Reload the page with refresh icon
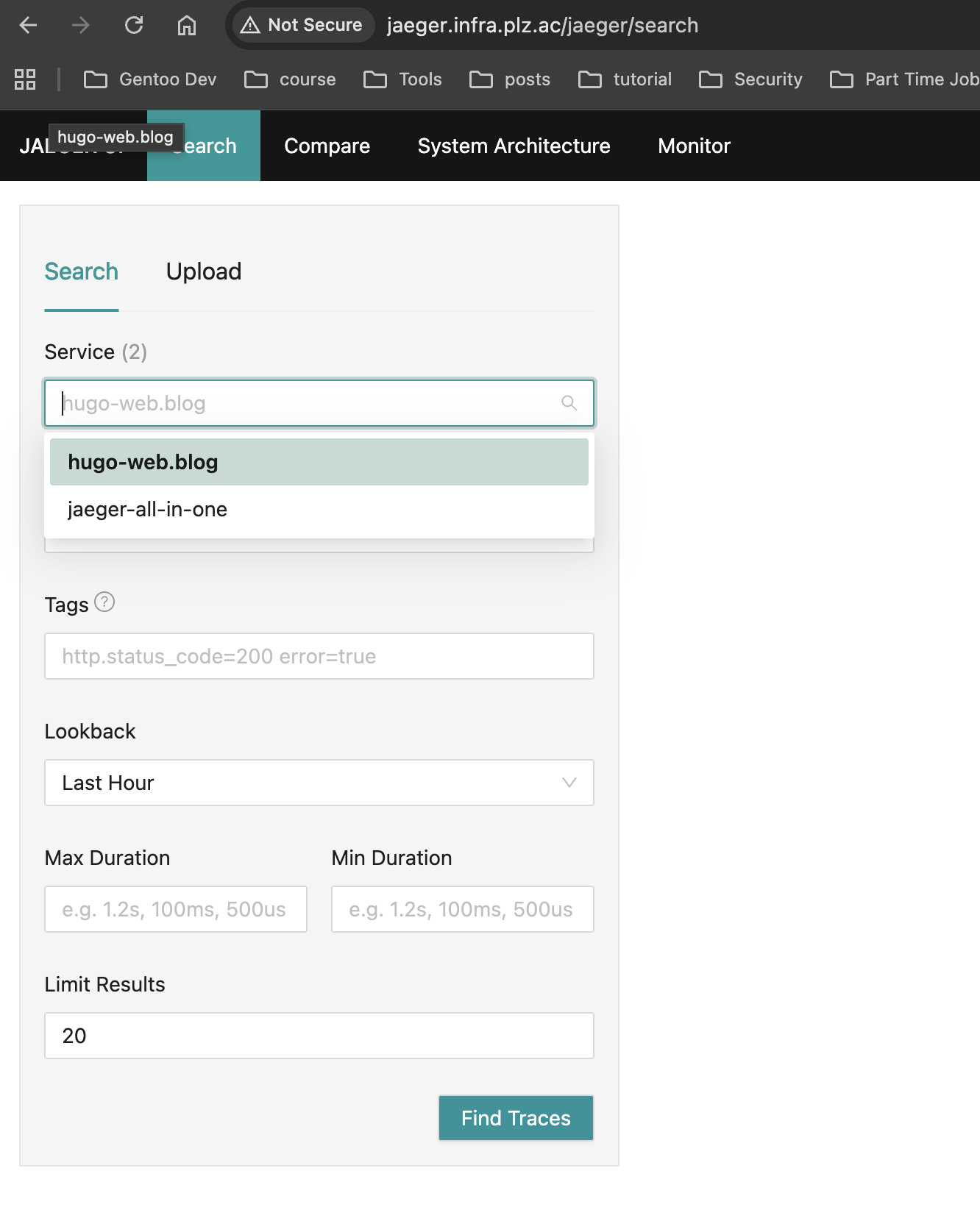Viewport: 980px width, 1221px height. tap(134, 25)
